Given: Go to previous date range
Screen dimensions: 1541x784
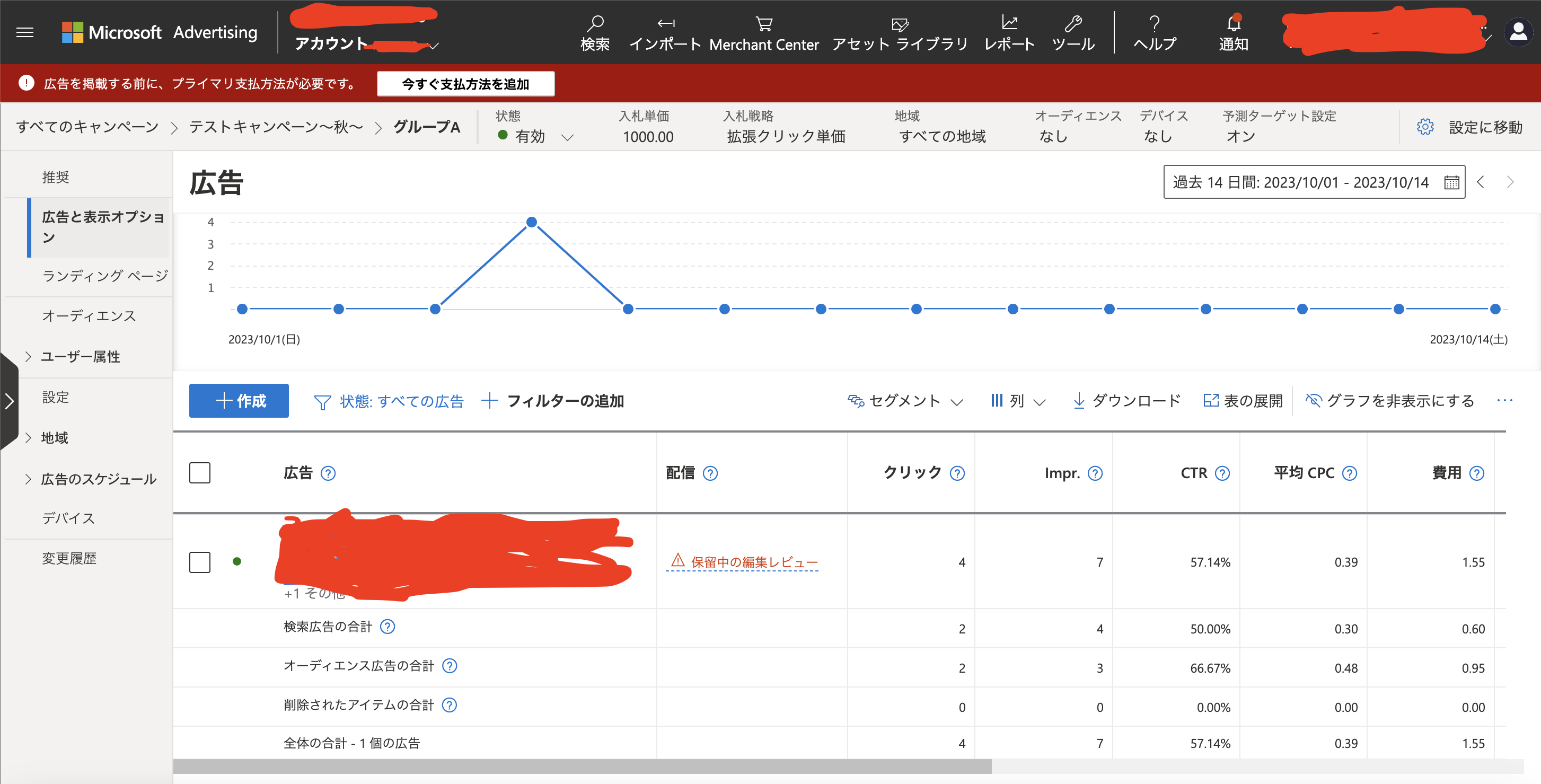Looking at the screenshot, I should tap(1481, 182).
